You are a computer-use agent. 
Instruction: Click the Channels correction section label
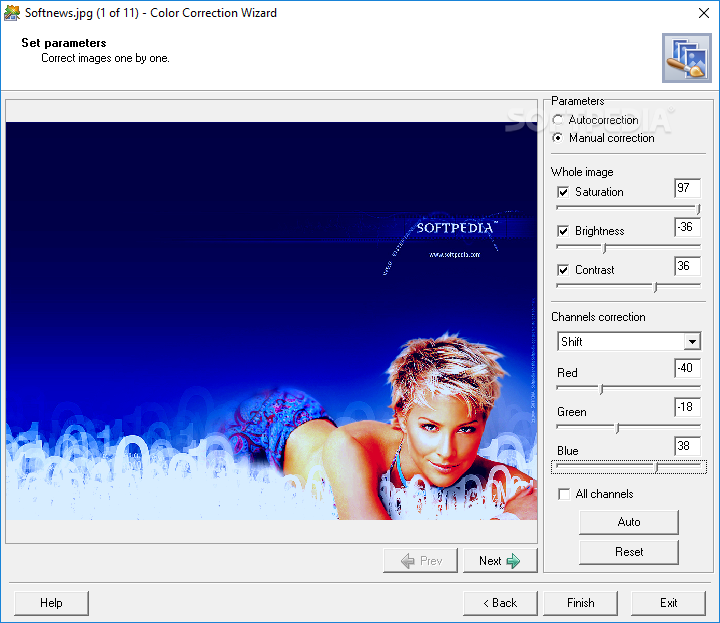tap(598, 317)
